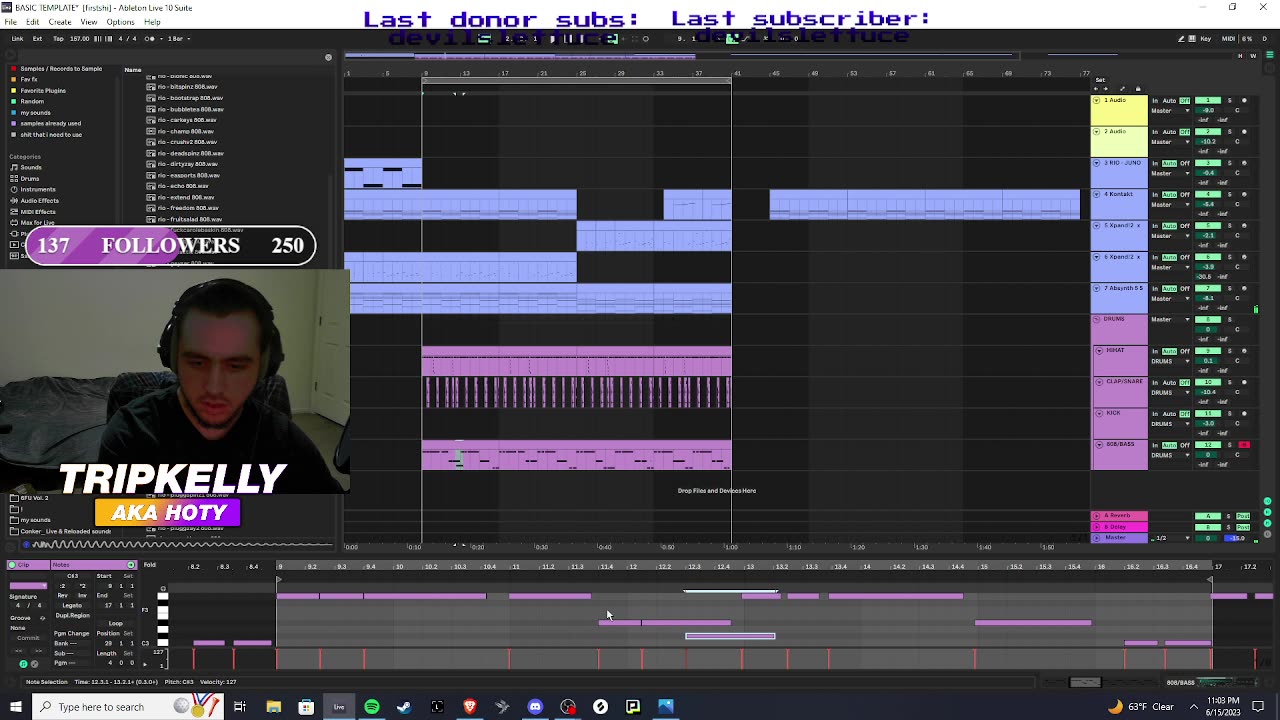Click the Legato button in Notes box

tap(72, 606)
